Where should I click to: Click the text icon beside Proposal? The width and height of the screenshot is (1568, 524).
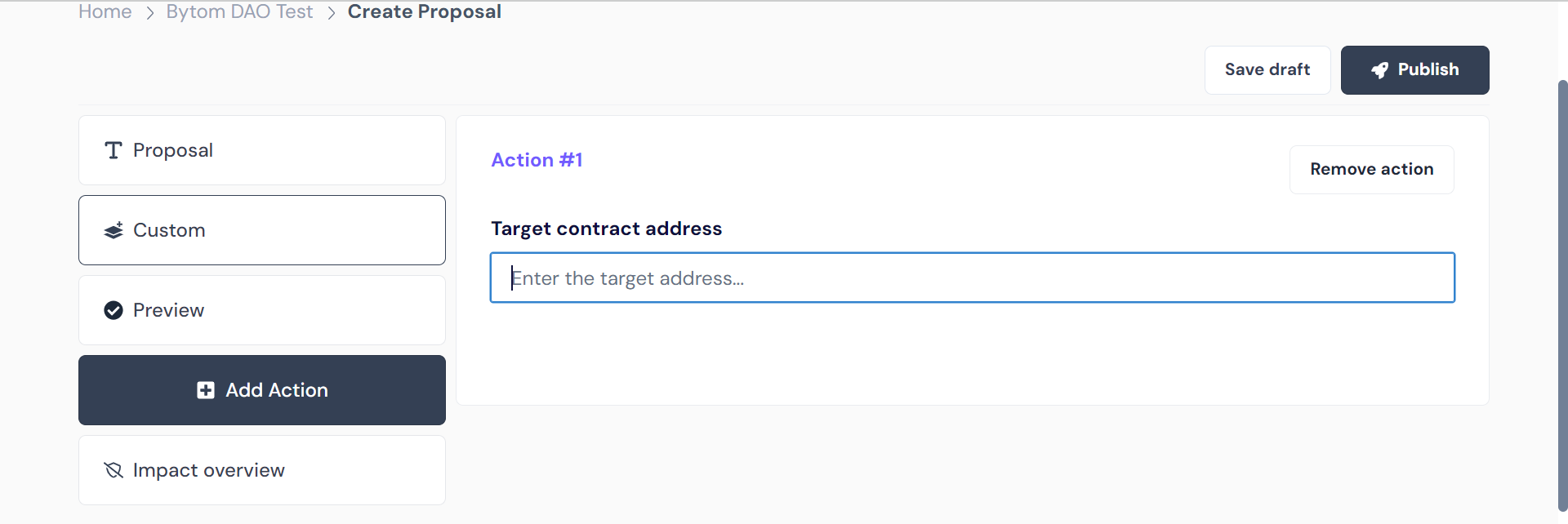tap(114, 150)
